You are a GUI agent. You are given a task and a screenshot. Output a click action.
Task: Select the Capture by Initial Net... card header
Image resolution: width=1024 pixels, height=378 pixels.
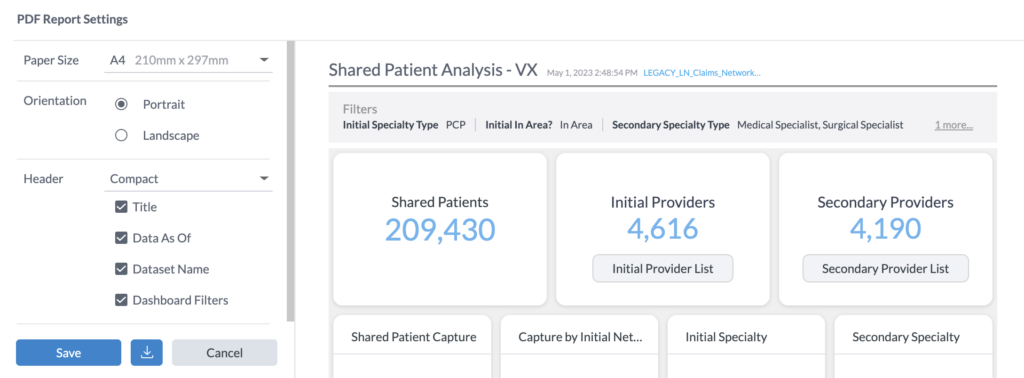(580, 337)
